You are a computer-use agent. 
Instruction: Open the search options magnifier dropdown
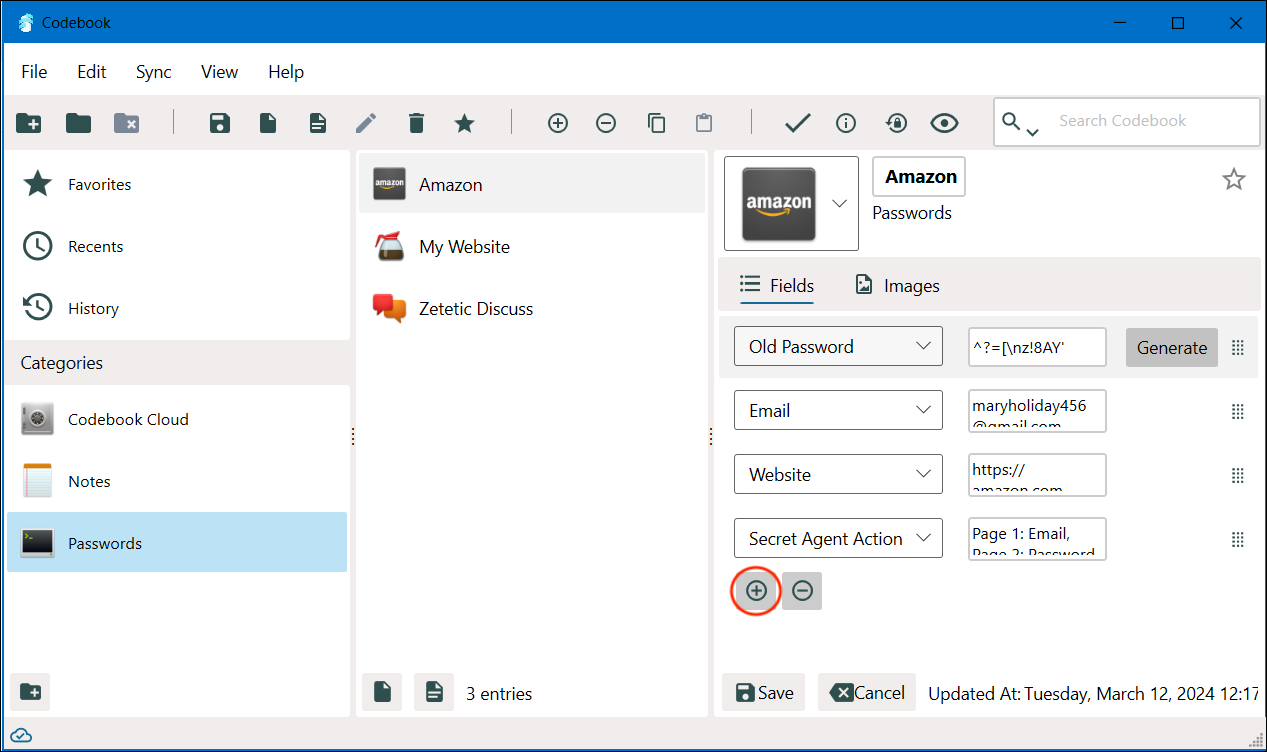coord(1020,123)
